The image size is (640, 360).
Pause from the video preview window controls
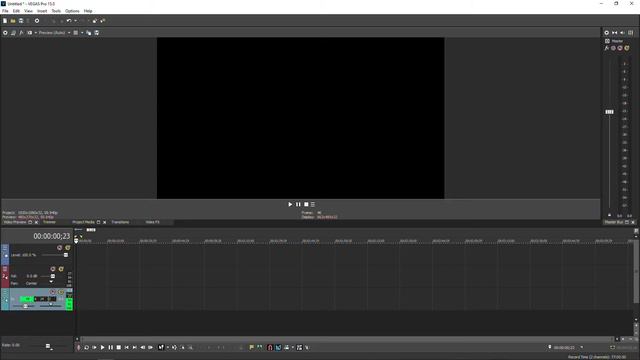tap(298, 204)
